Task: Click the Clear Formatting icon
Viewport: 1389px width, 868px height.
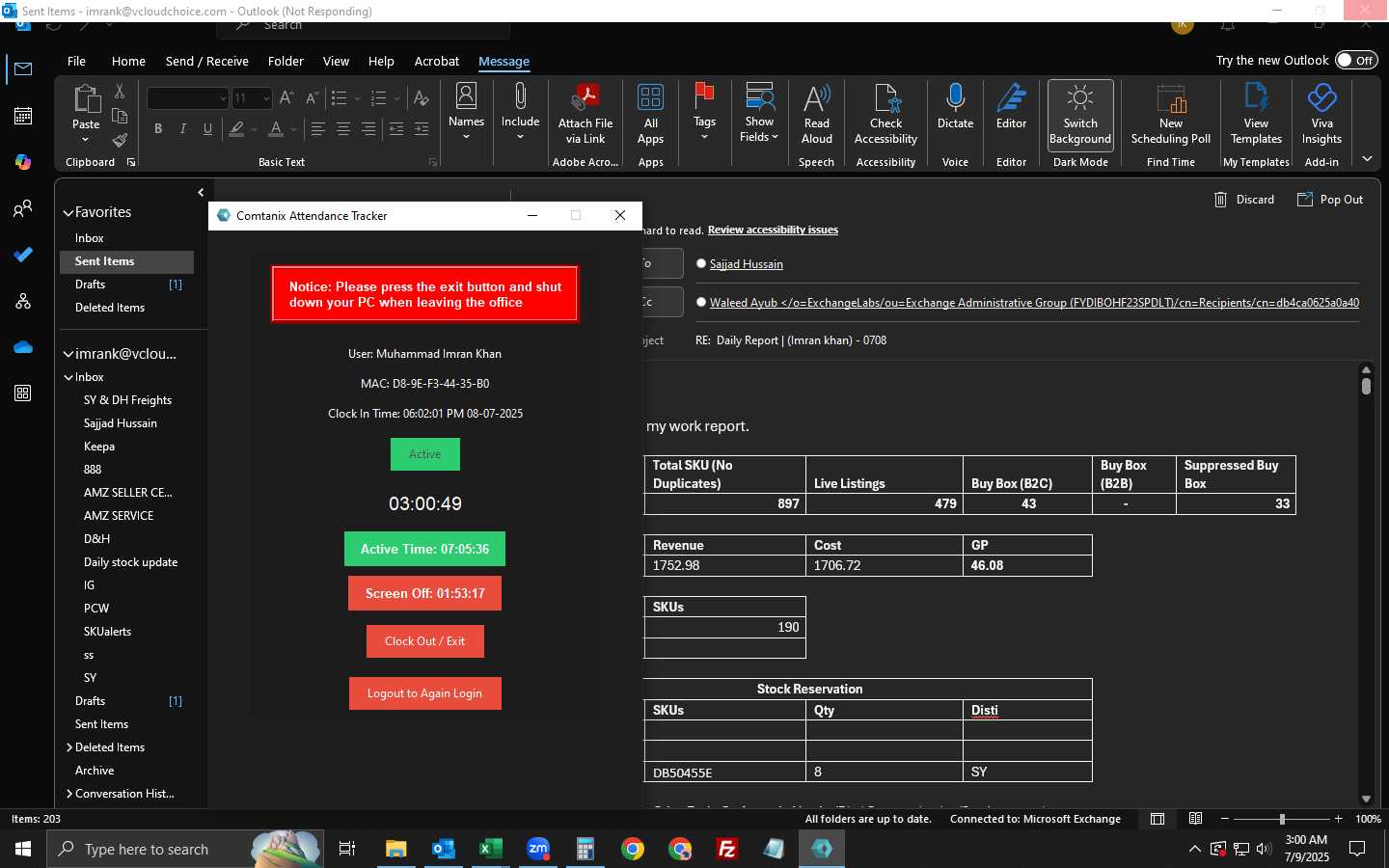Action: (421, 97)
